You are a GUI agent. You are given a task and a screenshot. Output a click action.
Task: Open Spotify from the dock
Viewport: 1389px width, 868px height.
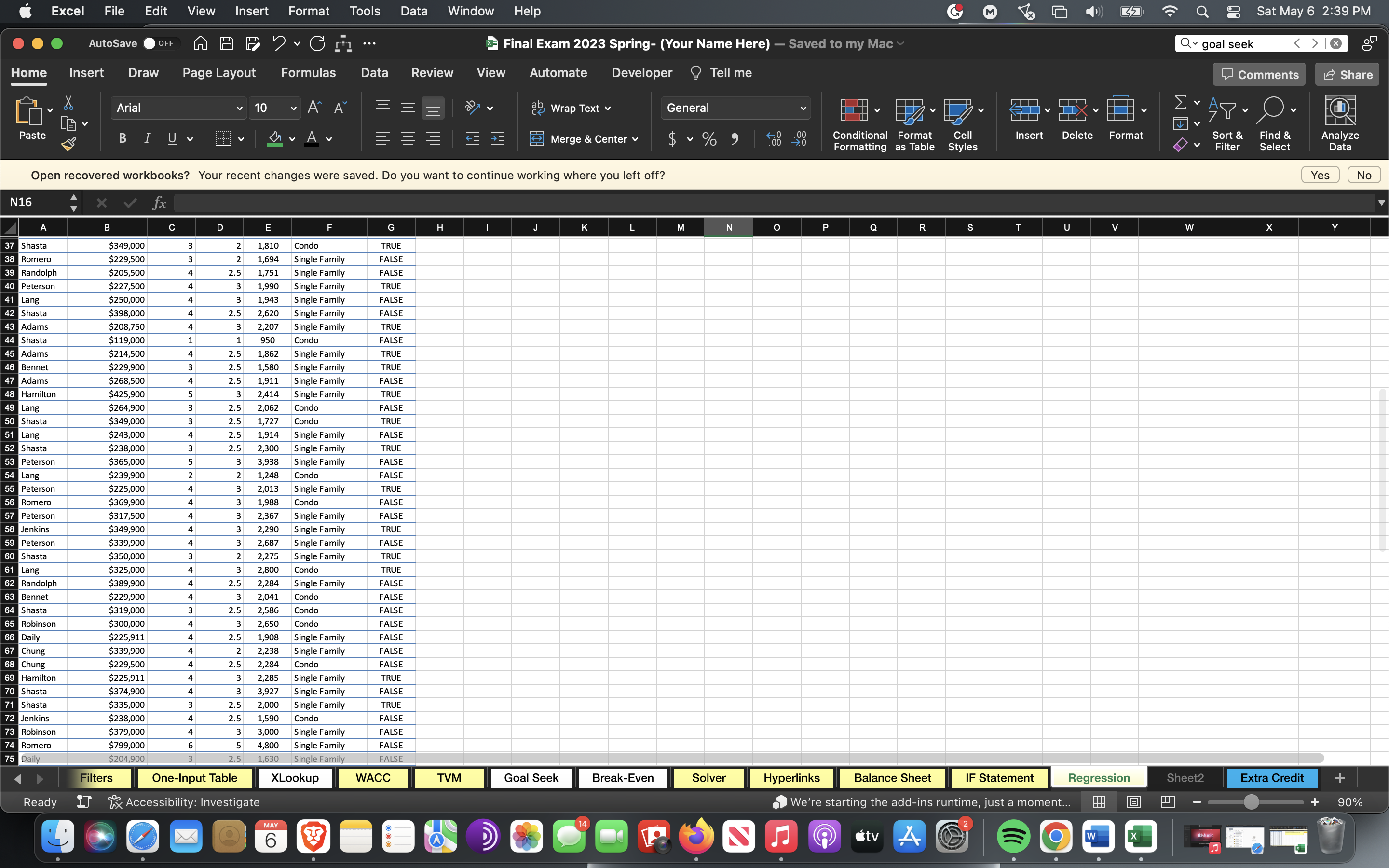pyautogui.click(x=1013, y=837)
